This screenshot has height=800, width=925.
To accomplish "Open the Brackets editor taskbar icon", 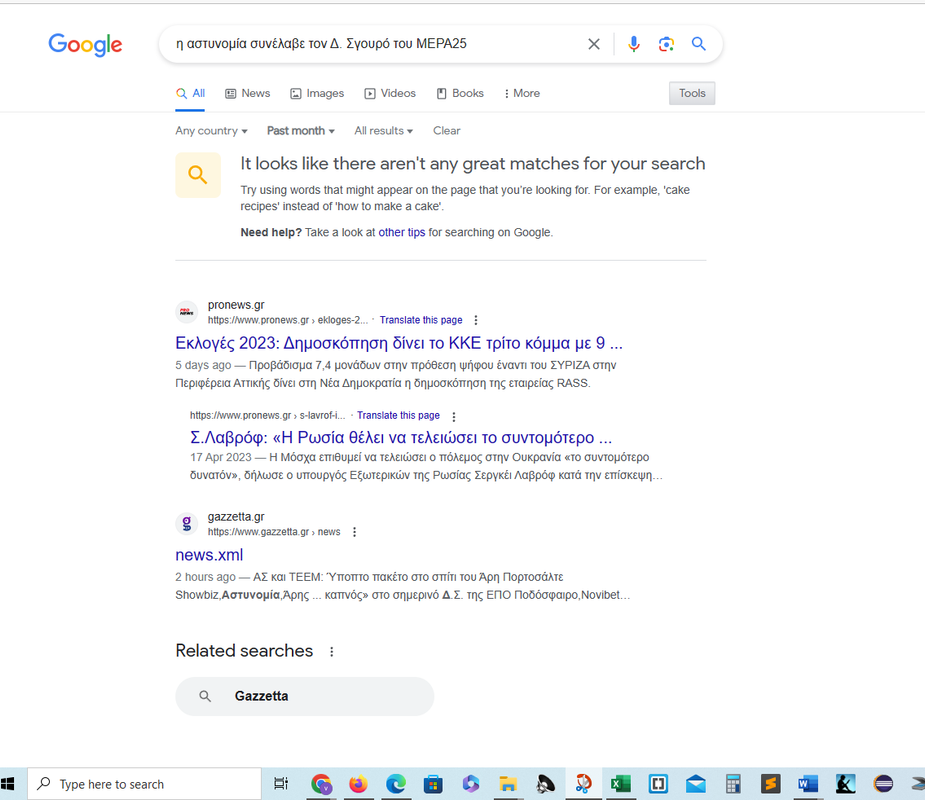I will tap(658, 784).
